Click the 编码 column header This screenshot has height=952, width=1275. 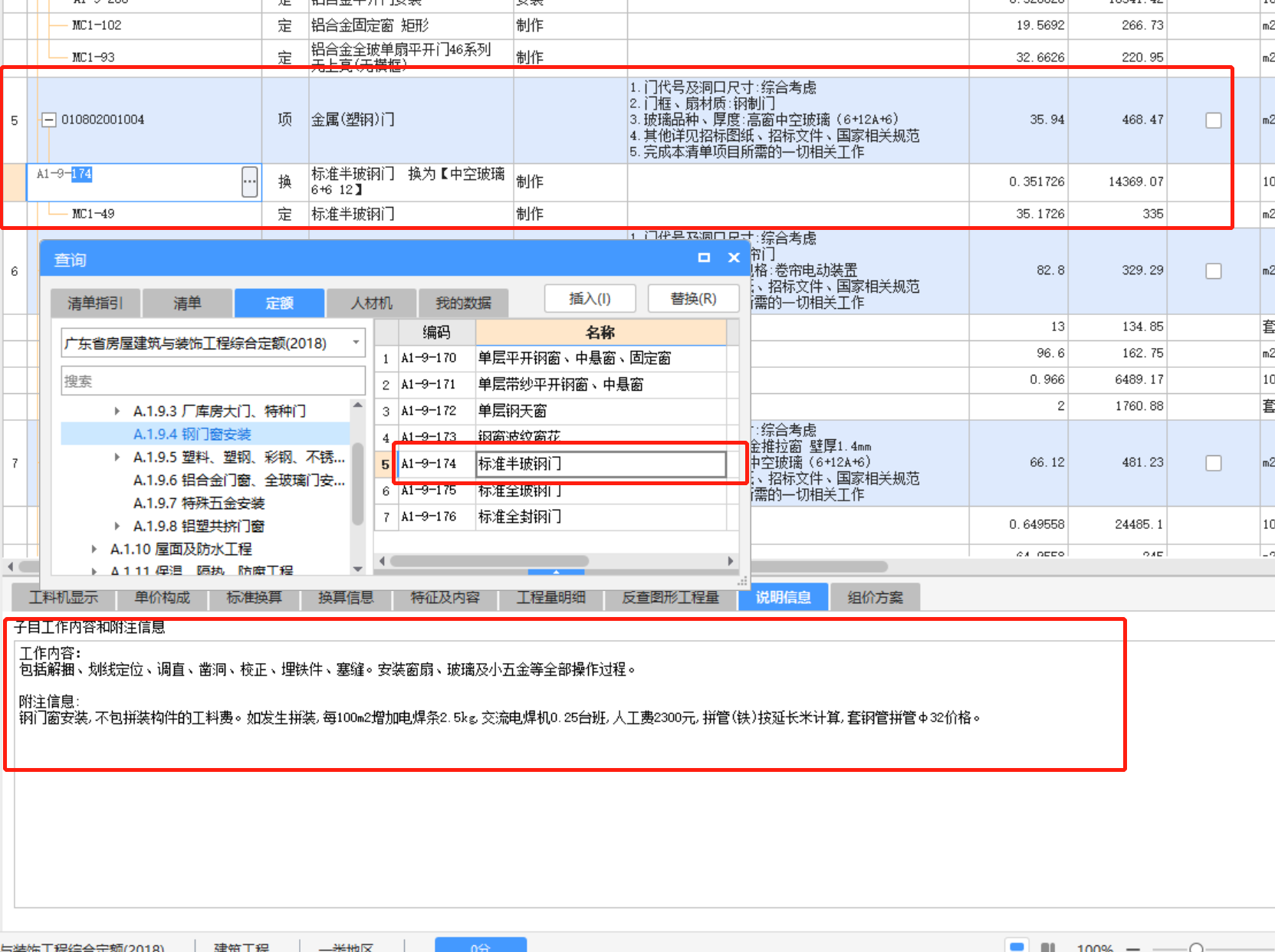tap(436, 332)
